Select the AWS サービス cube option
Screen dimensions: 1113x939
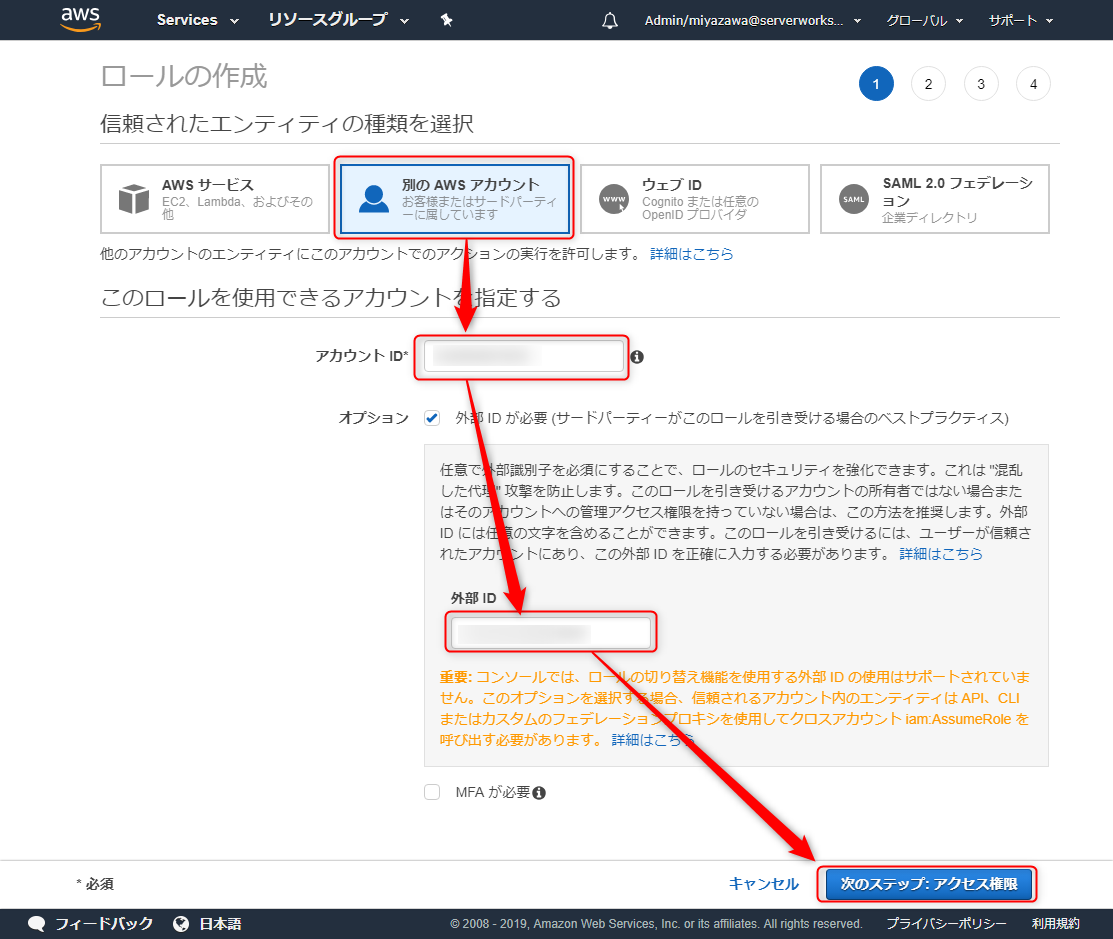point(215,199)
